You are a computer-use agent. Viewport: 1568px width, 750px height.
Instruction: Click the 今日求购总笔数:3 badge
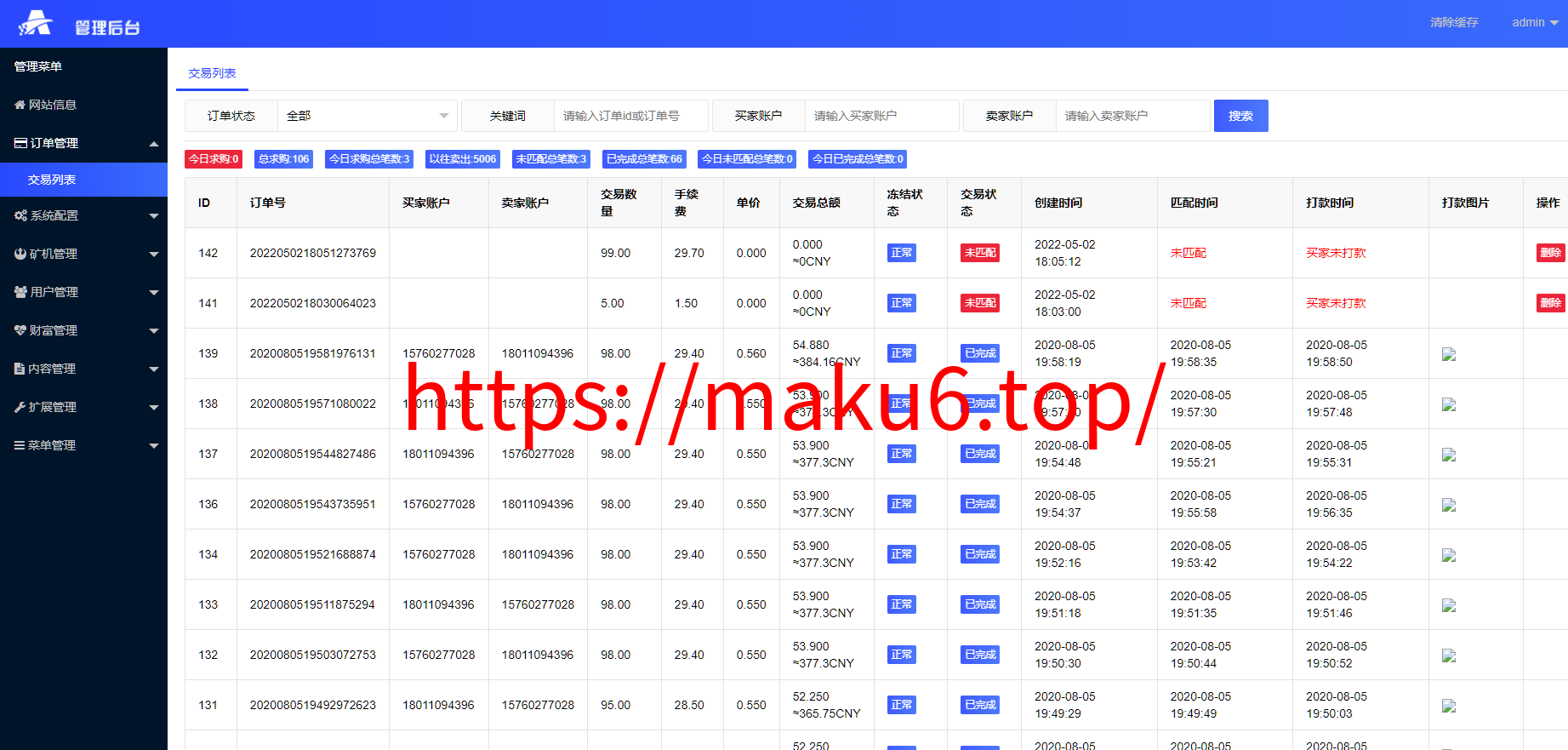369,159
